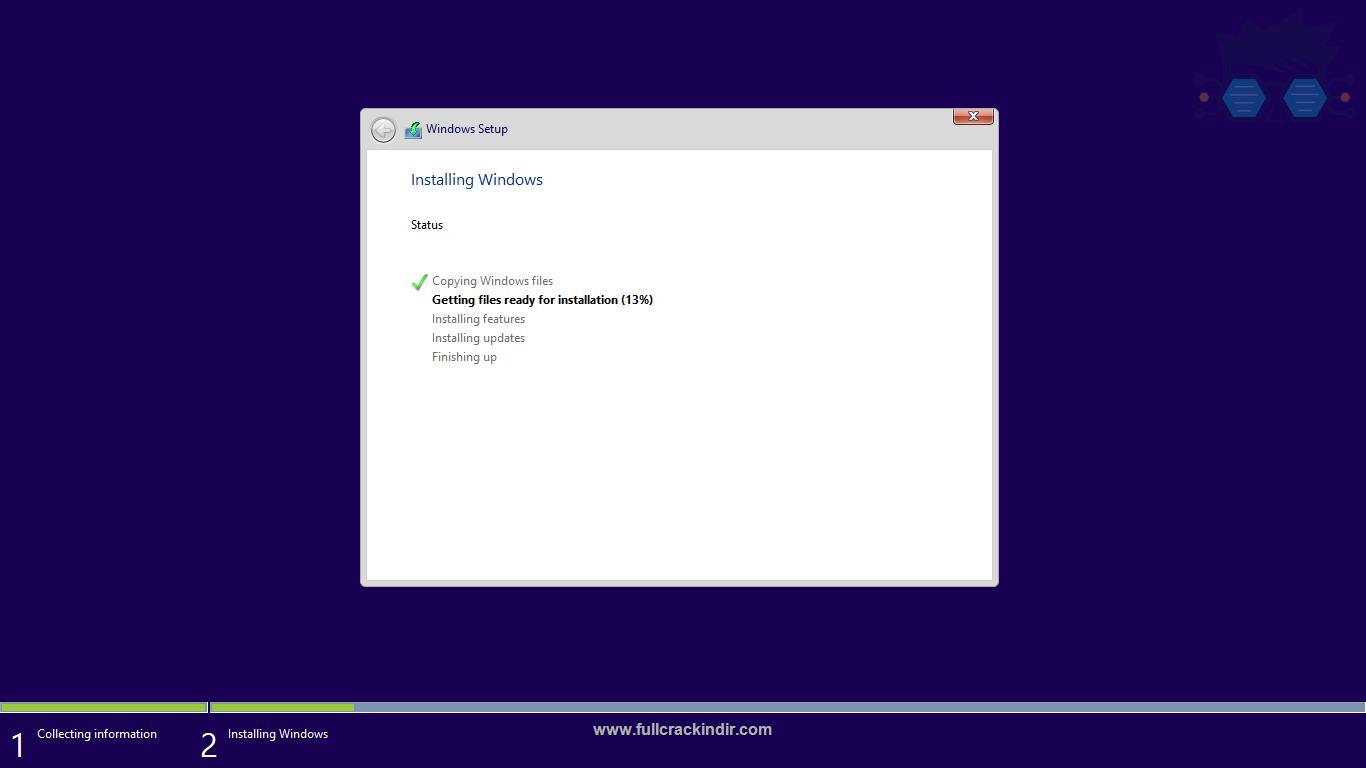Click step 1 'Collecting information' label
This screenshot has height=768, width=1366.
(97, 734)
